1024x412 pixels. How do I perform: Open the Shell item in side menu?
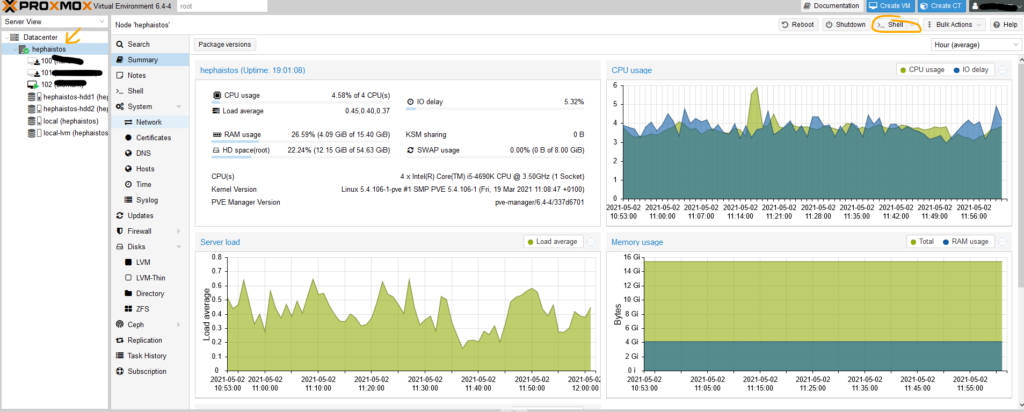150,91
